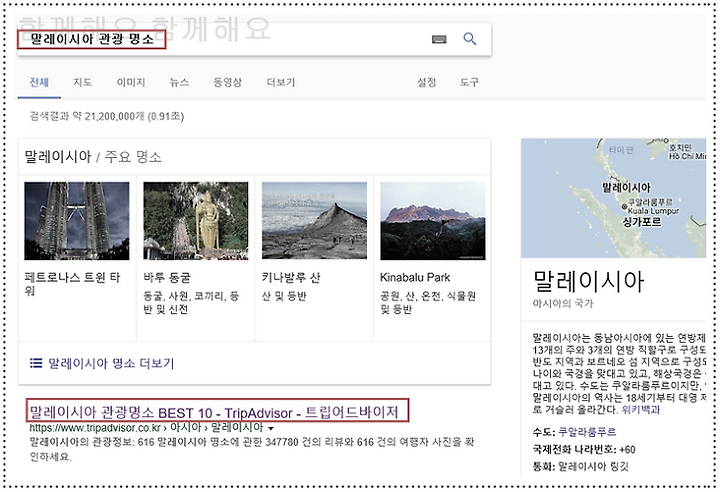The image size is (720, 492).
Task: Open the 쿠알라룸푸르 capital link
Action: coord(587,432)
